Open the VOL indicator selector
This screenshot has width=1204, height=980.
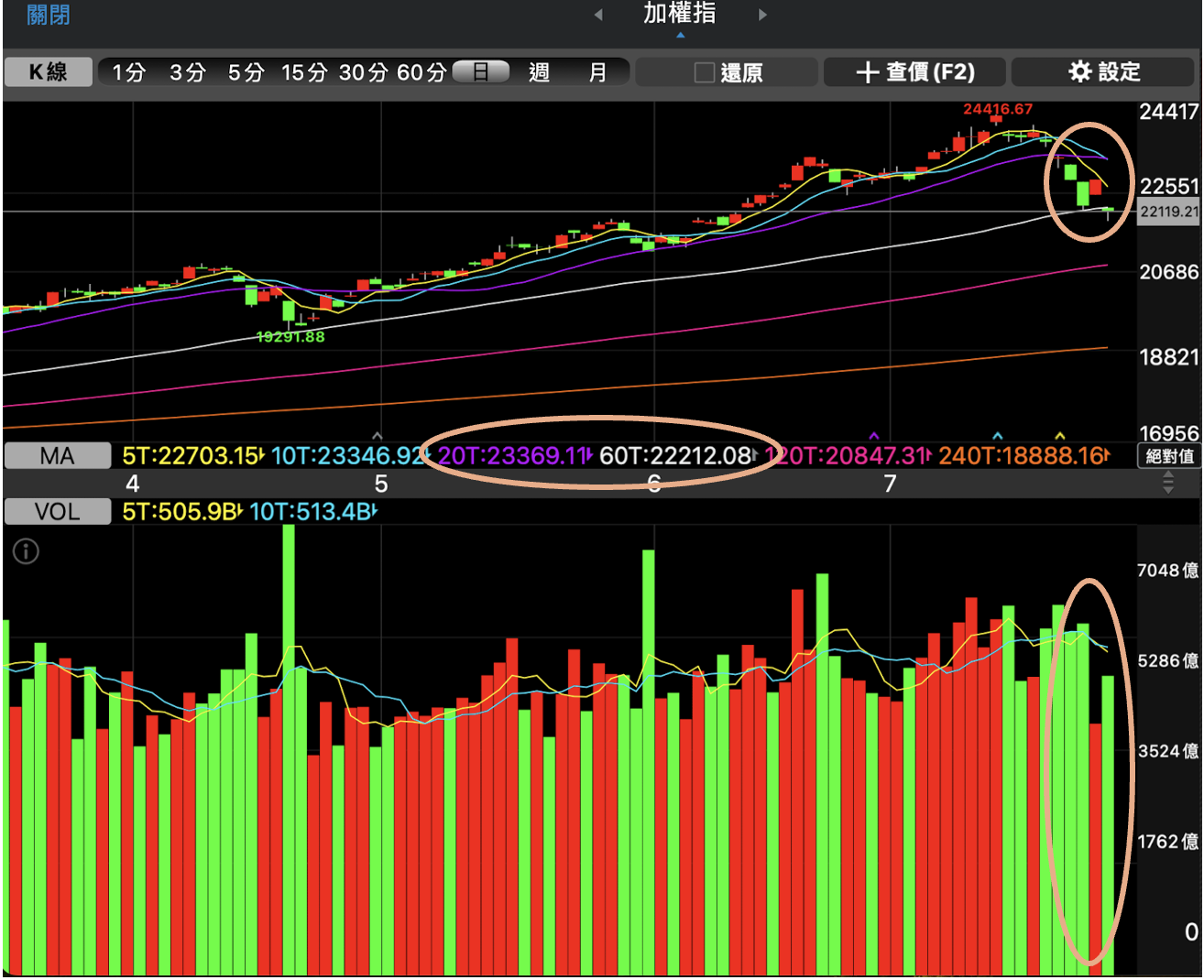(57, 512)
